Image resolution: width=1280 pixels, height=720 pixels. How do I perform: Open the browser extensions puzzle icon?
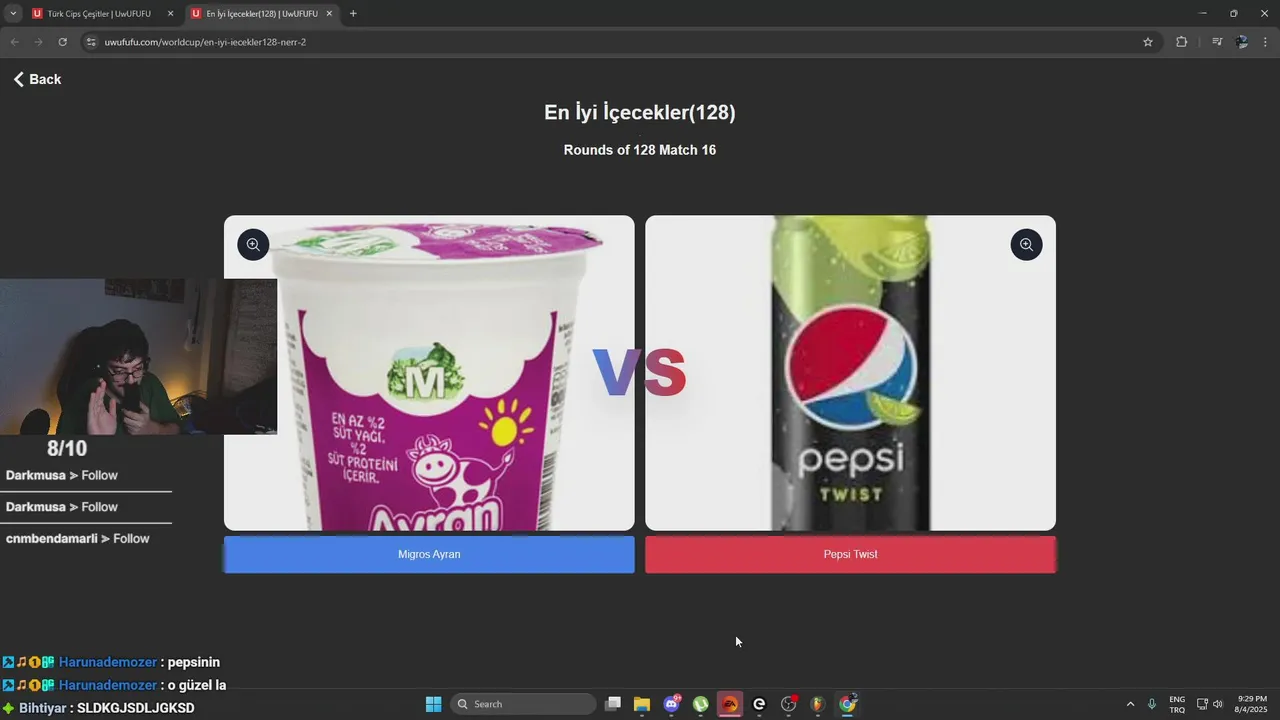tap(1181, 42)
